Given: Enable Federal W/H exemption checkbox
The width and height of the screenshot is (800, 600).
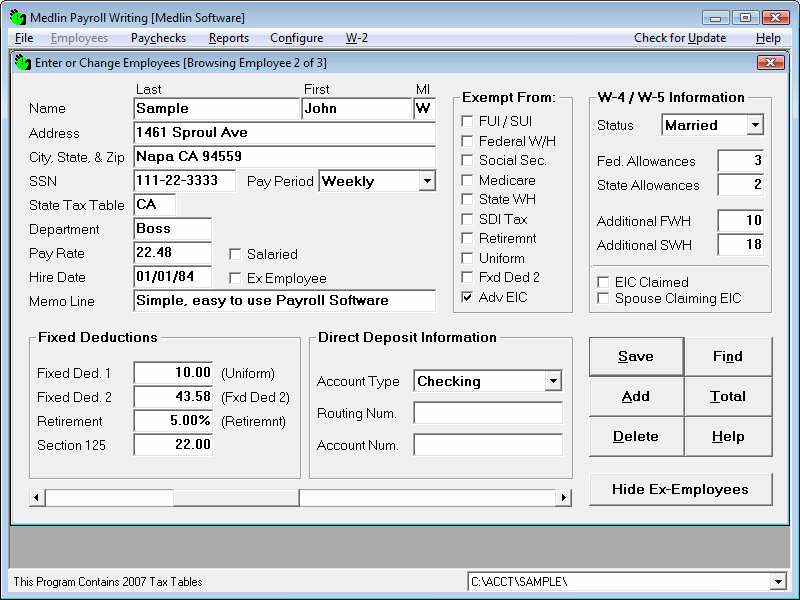Looking at the screenshot, I should coord(467,141).
